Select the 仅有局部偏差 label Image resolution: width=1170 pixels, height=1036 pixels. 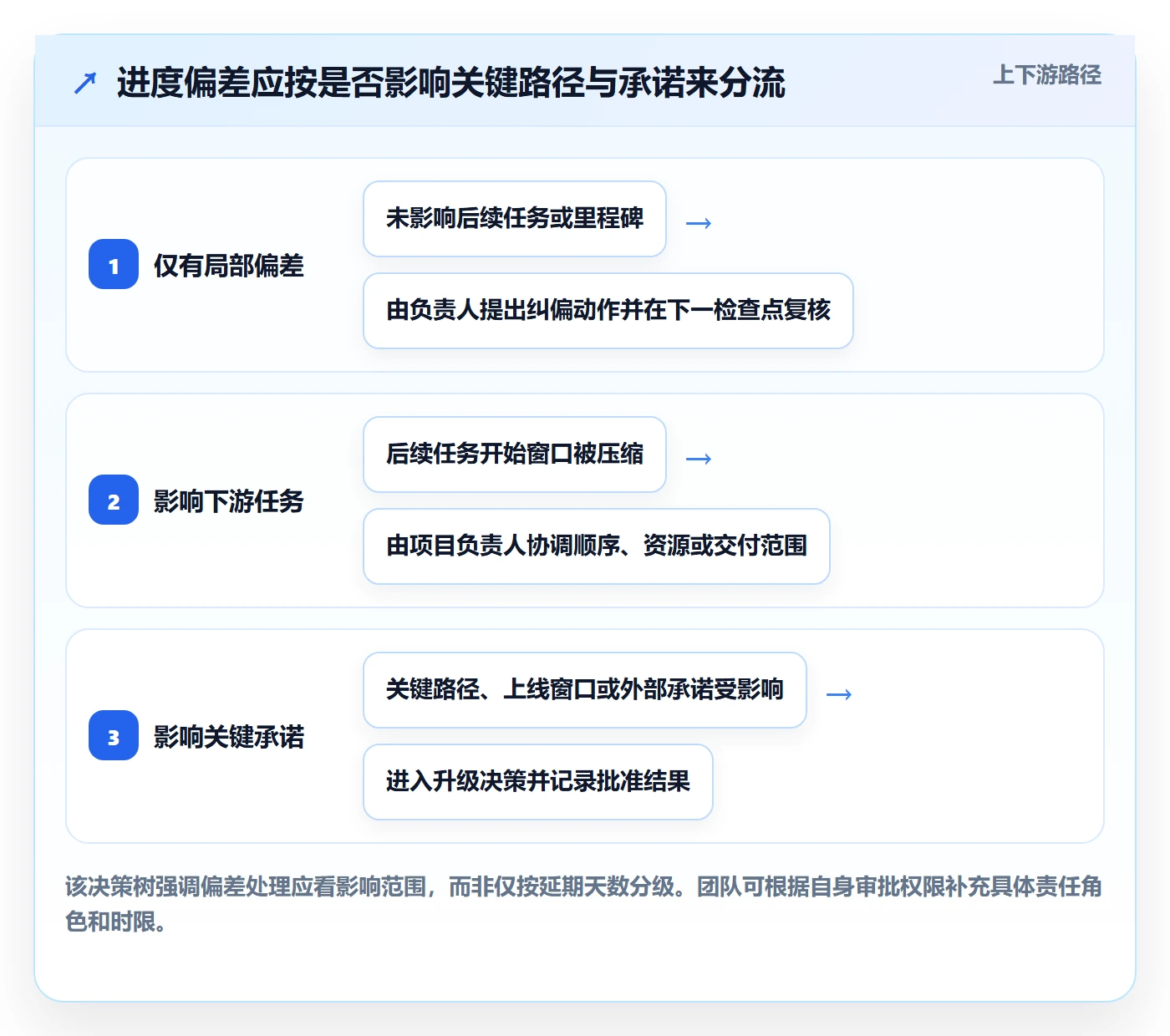tap(228, 266)
